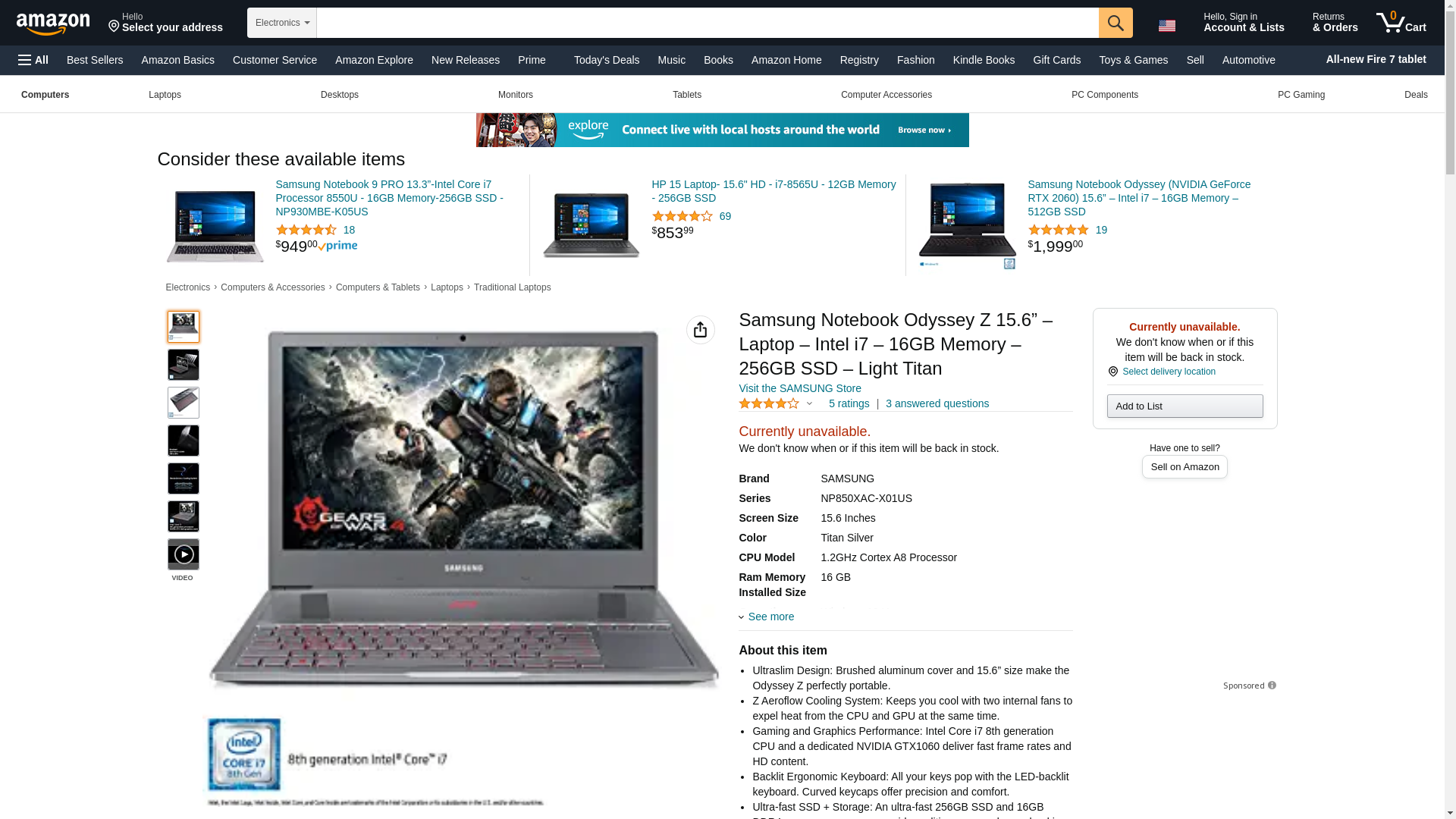Click the Amazon logo
Viewport: 1456px width, 819px height.
[53, 24]
